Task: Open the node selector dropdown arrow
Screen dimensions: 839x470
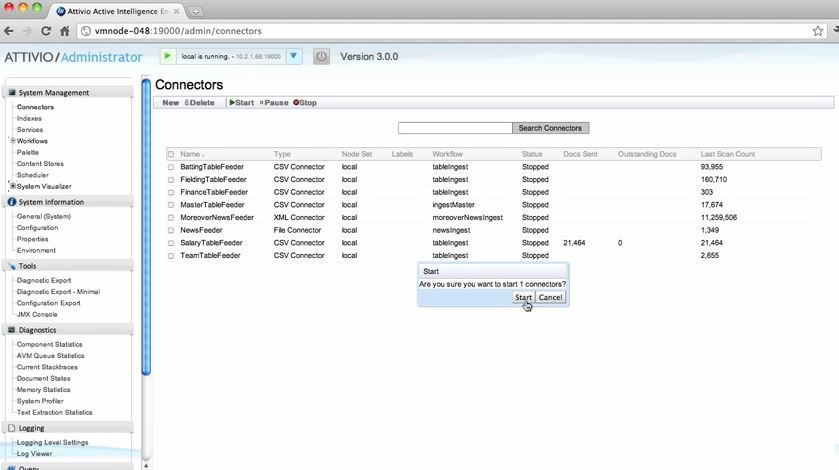Action: tap(294, 56)
